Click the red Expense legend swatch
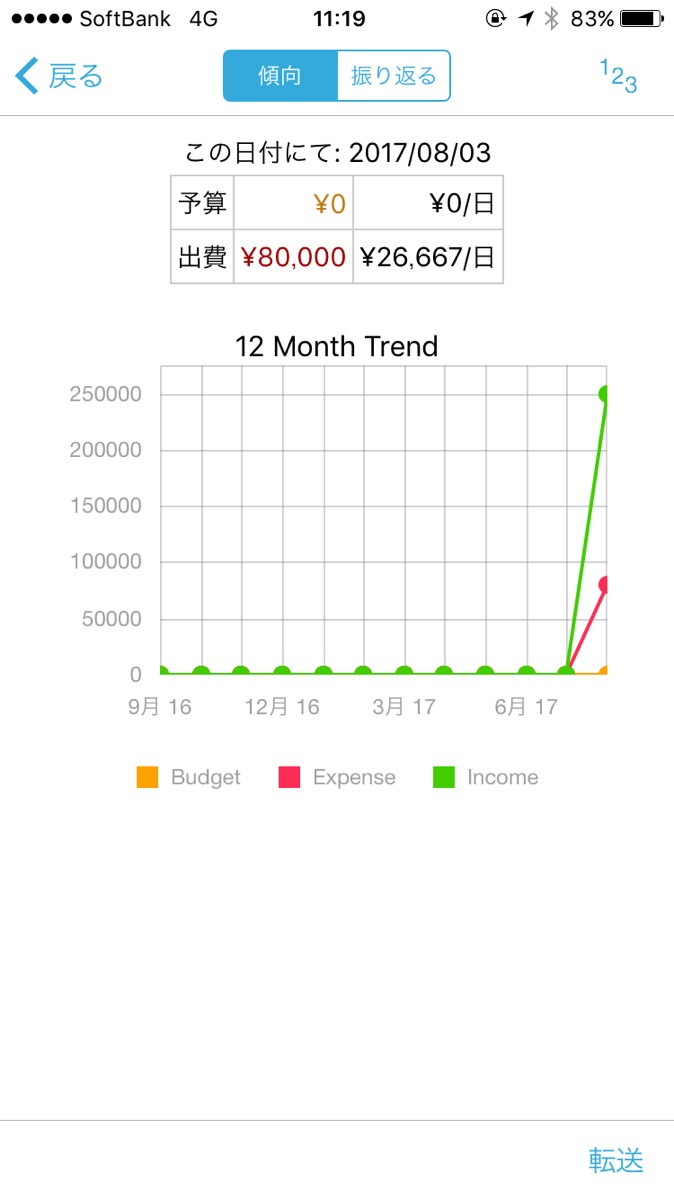This screenshot has height=1200, width=674. point(289,777)
